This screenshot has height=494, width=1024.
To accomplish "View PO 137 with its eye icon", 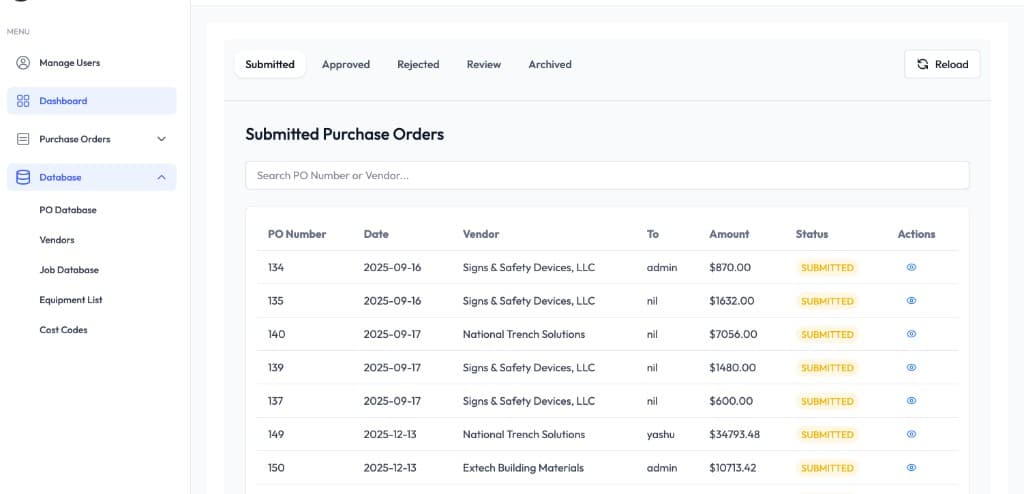I will tap(911, 401).
